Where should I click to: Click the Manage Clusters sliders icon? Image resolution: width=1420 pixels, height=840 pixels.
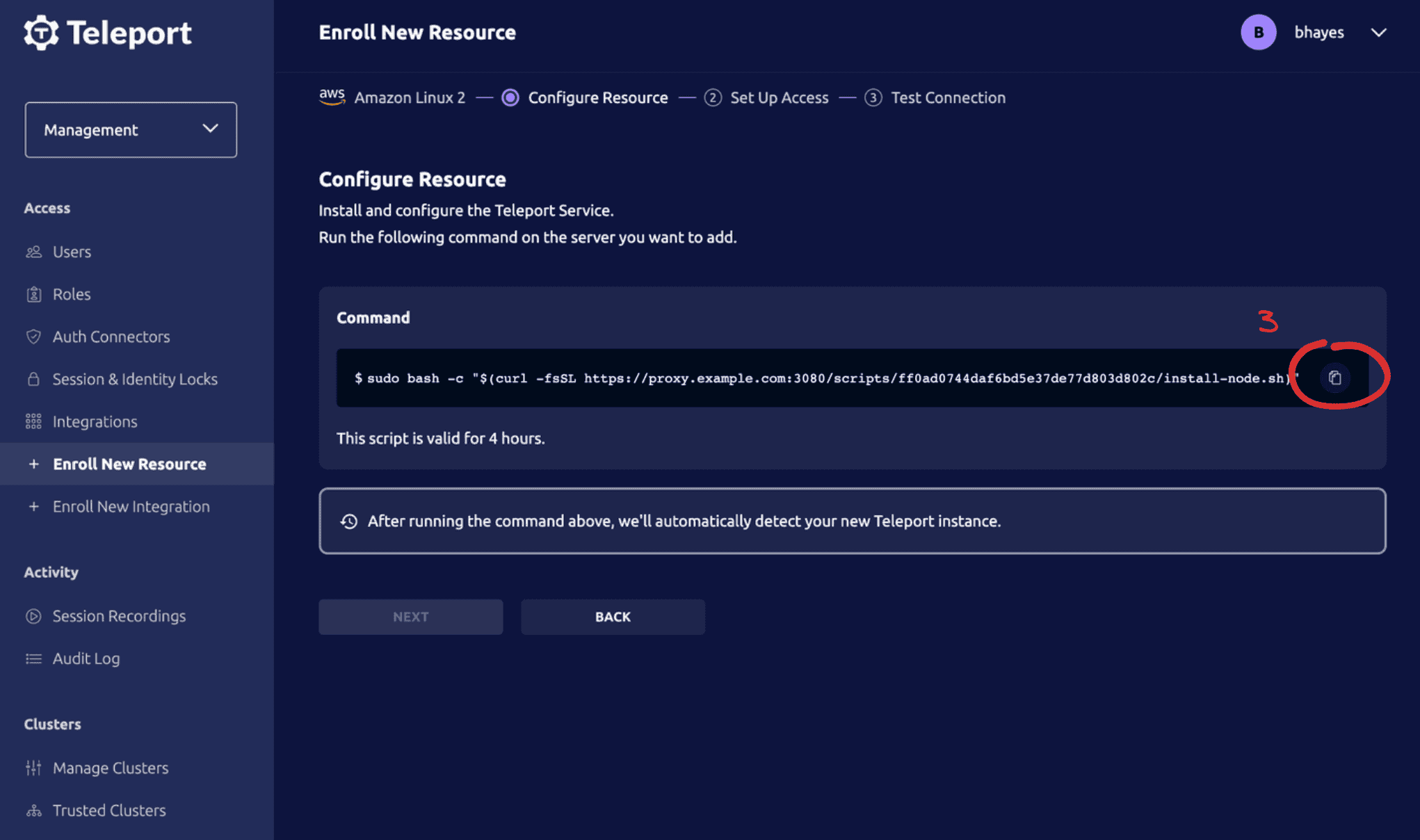click(33, 768)
